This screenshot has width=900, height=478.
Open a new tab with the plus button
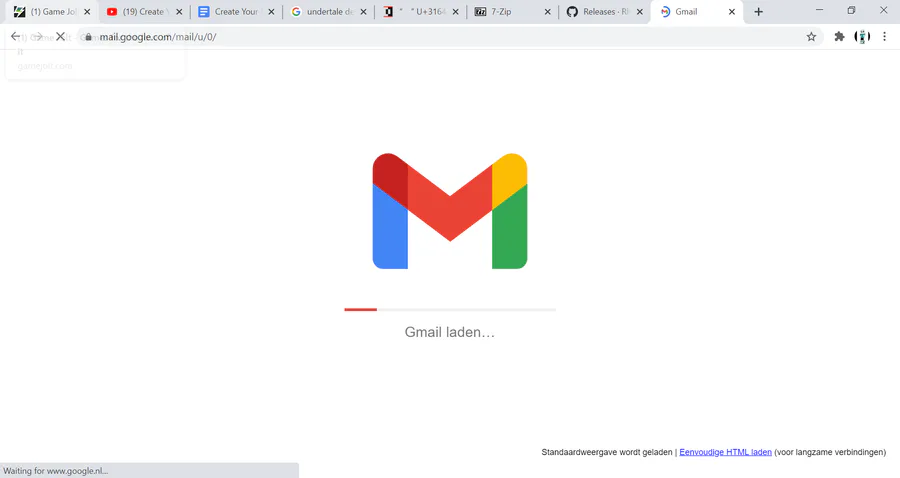758,11
